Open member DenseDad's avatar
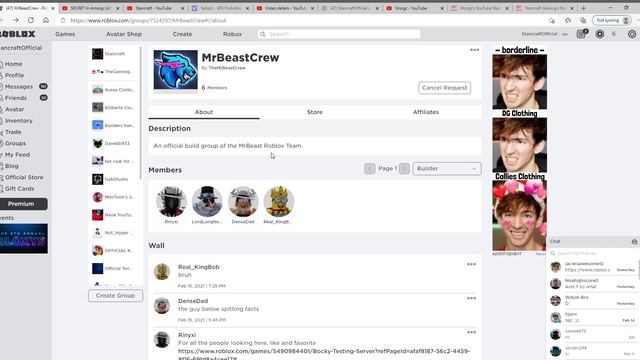The width and height of the screenshot is (640, 360). tap(243, 201)
